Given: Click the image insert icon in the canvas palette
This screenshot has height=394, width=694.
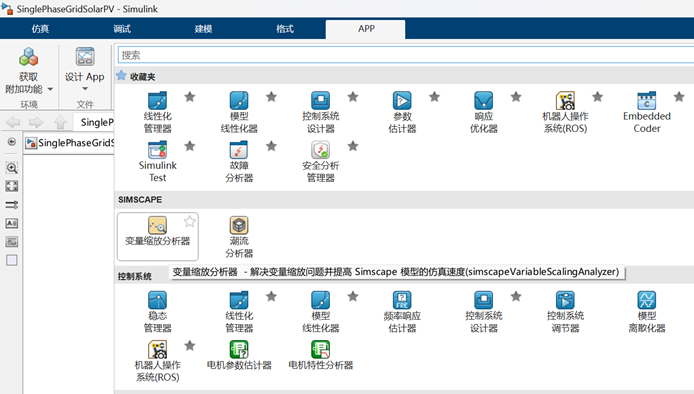Looking at the screenshot, I should coord(12,242).
